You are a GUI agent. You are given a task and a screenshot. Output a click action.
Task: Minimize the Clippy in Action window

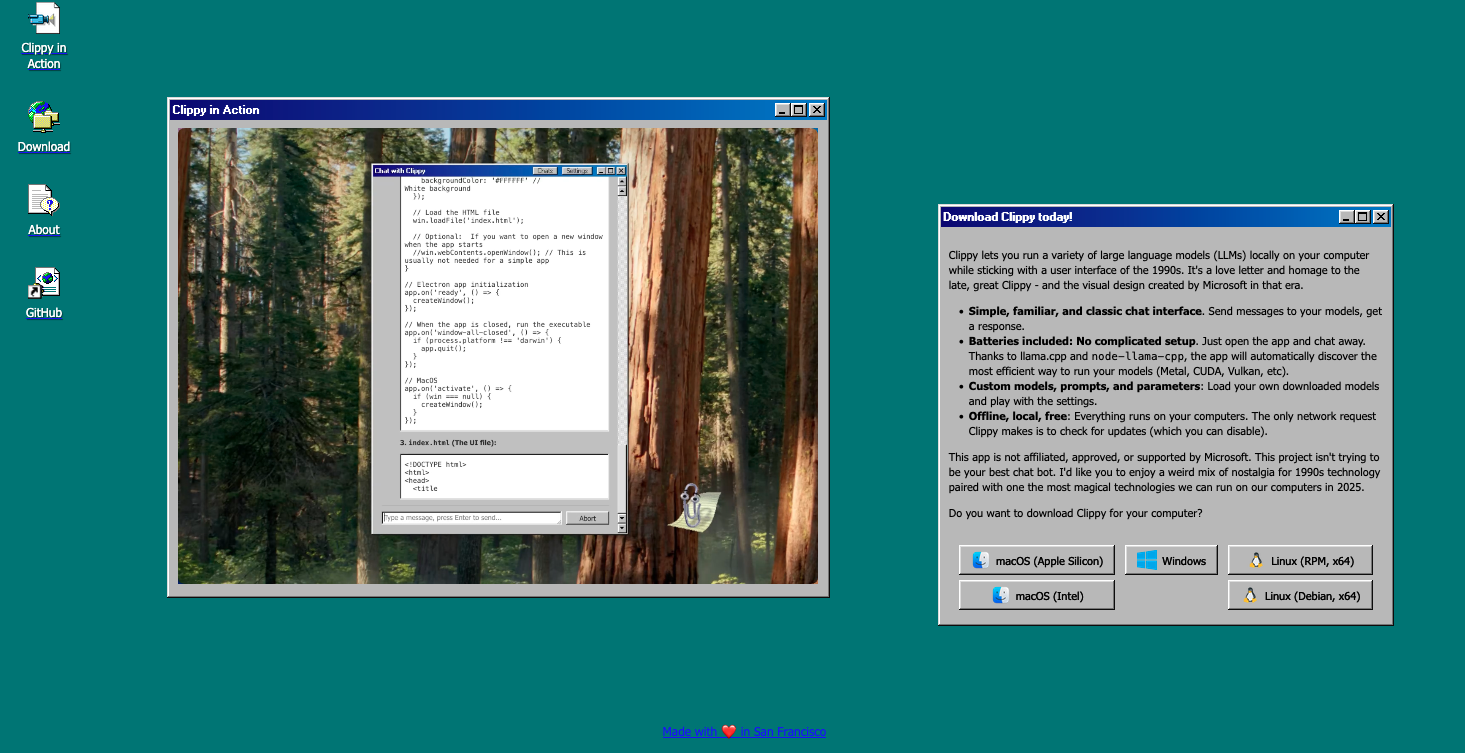coord(783,110)
